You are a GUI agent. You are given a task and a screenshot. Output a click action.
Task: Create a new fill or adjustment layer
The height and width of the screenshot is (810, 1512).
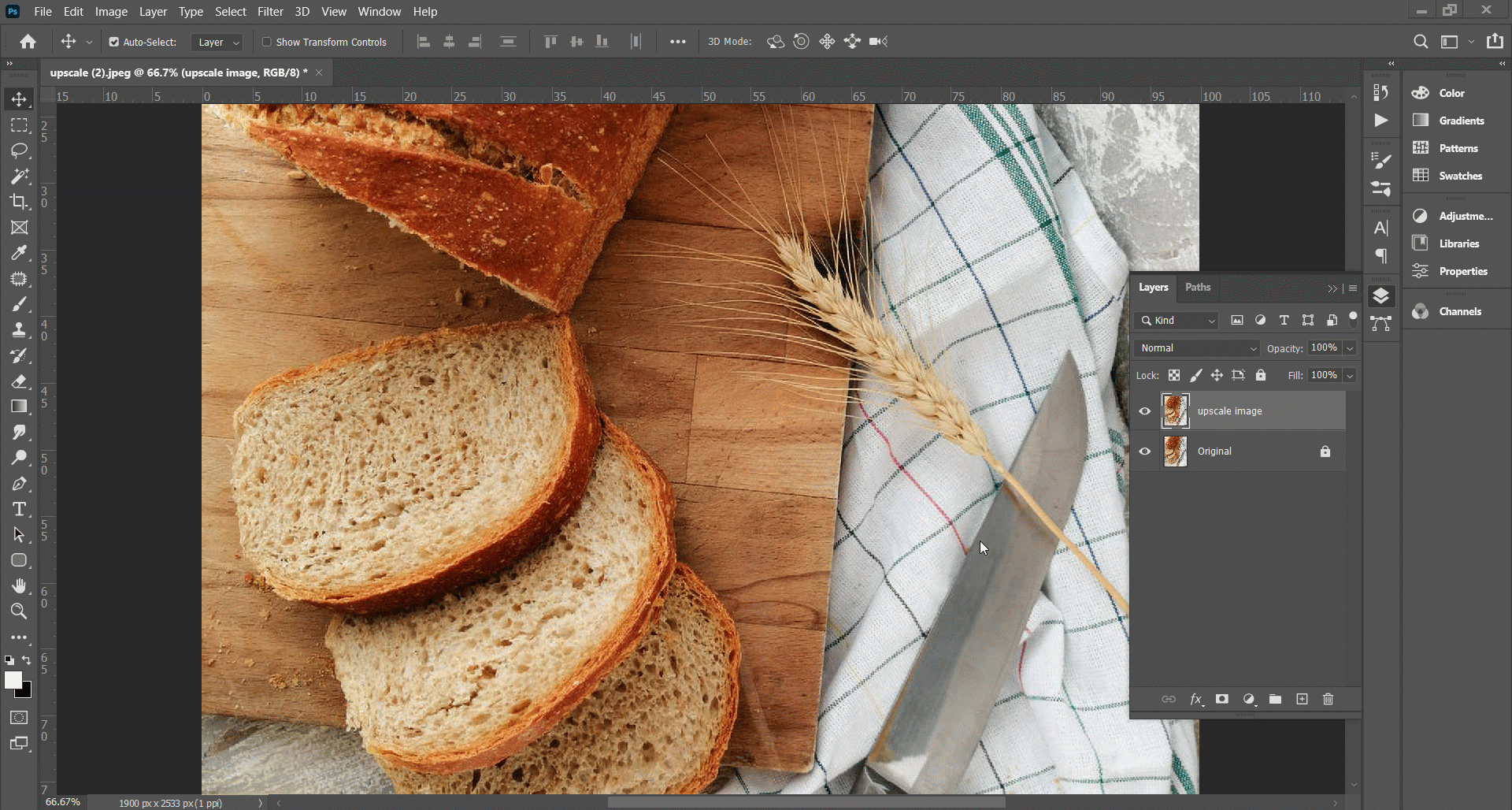(1249, 699)
